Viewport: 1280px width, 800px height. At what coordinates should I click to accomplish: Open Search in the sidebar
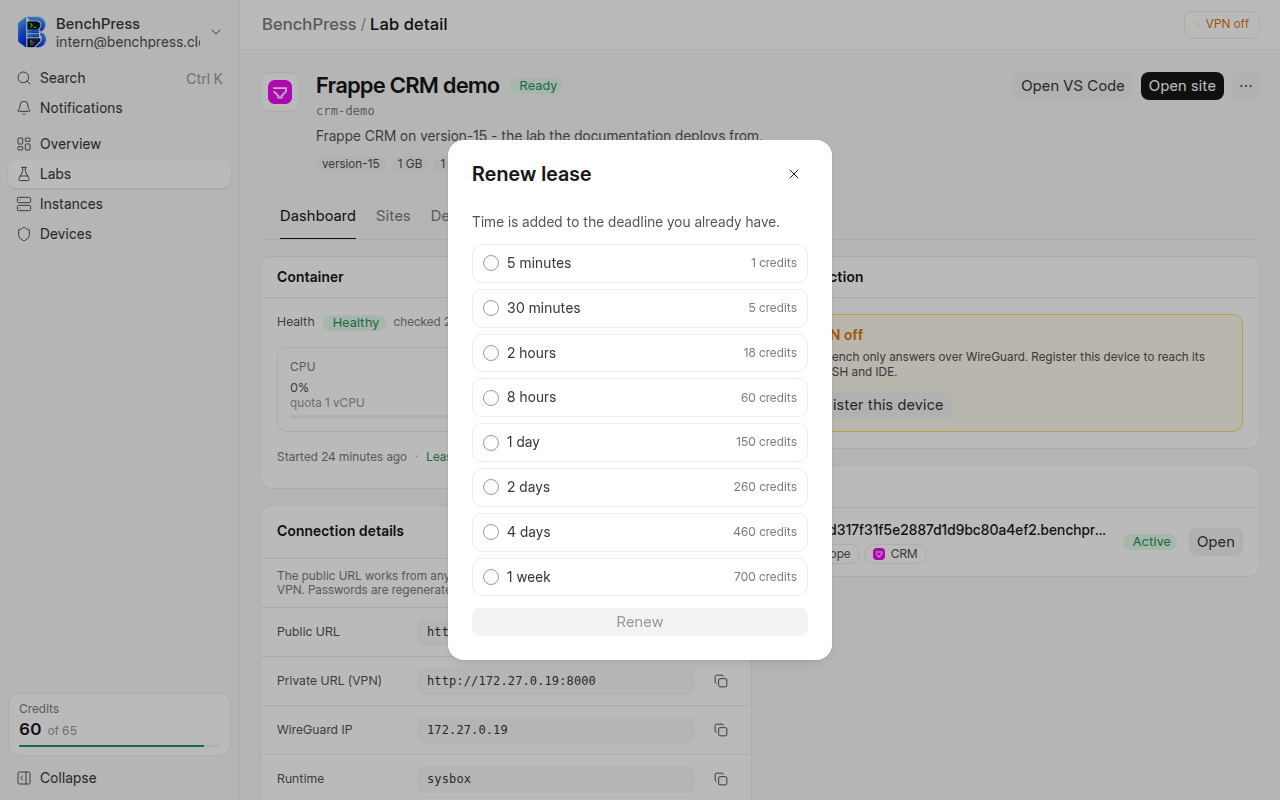click(119, 78)
